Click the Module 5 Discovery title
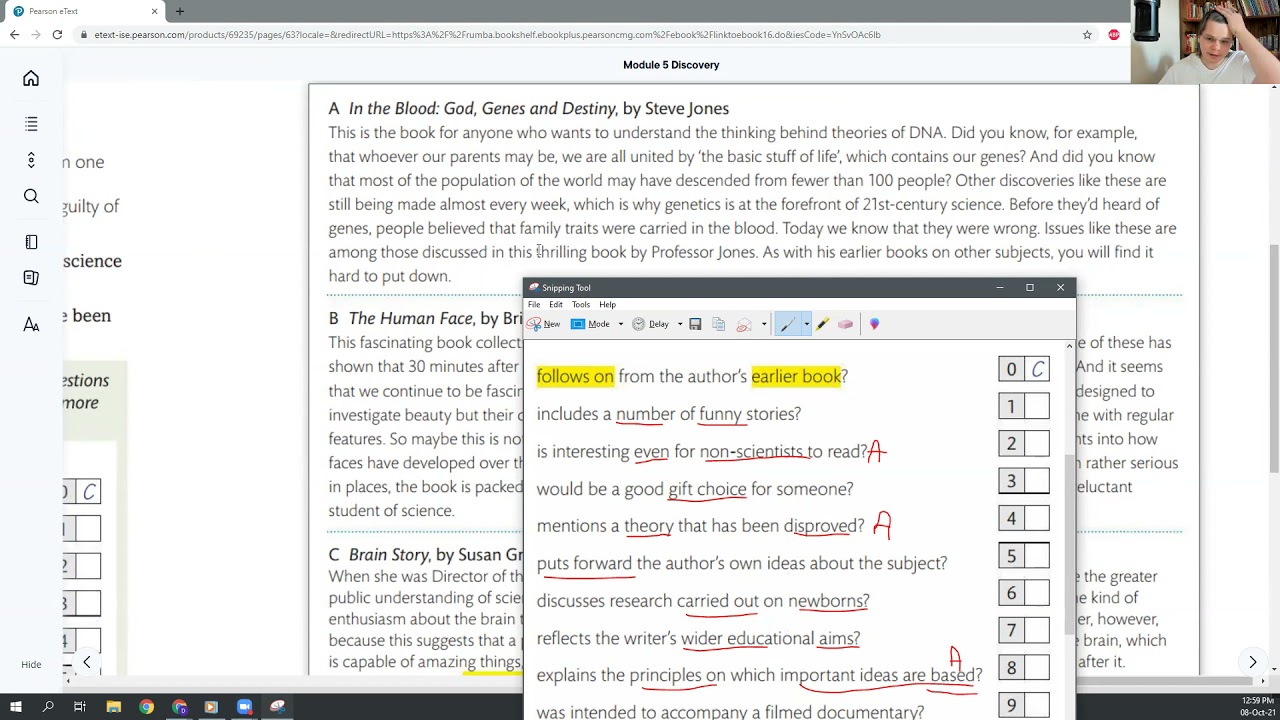The width and height of the screenshot is (1280, 720). pyautogui.click(x=671, y=65)
